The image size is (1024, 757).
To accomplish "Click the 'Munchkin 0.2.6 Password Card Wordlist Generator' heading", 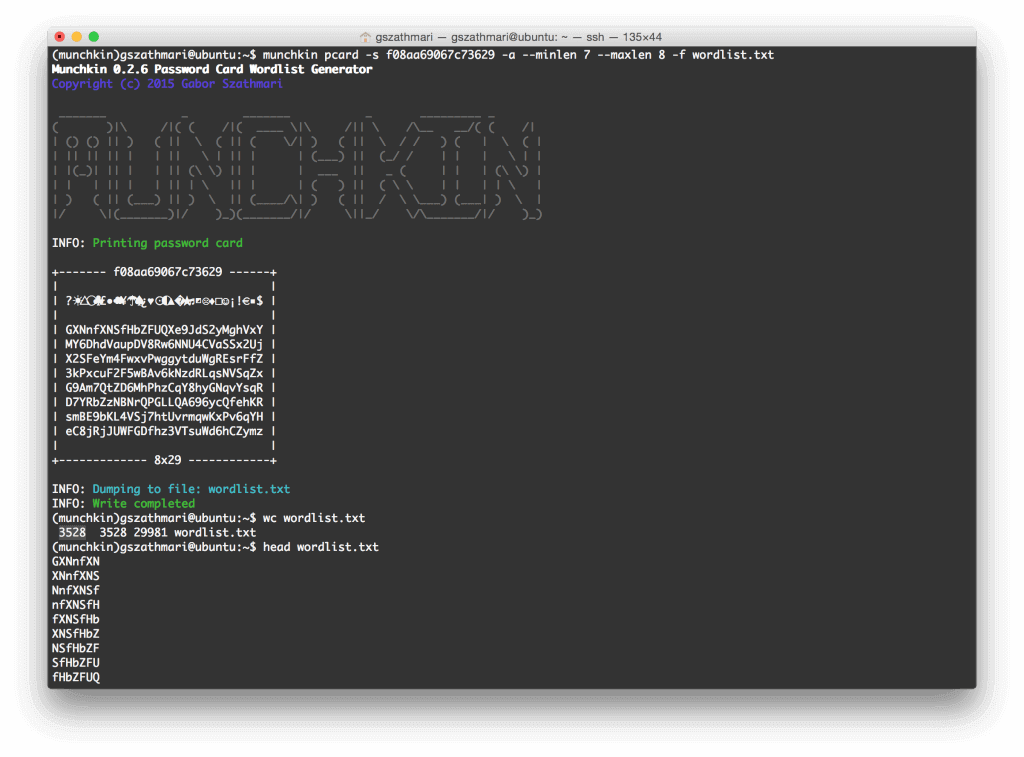I will click(x=212, y=69).
